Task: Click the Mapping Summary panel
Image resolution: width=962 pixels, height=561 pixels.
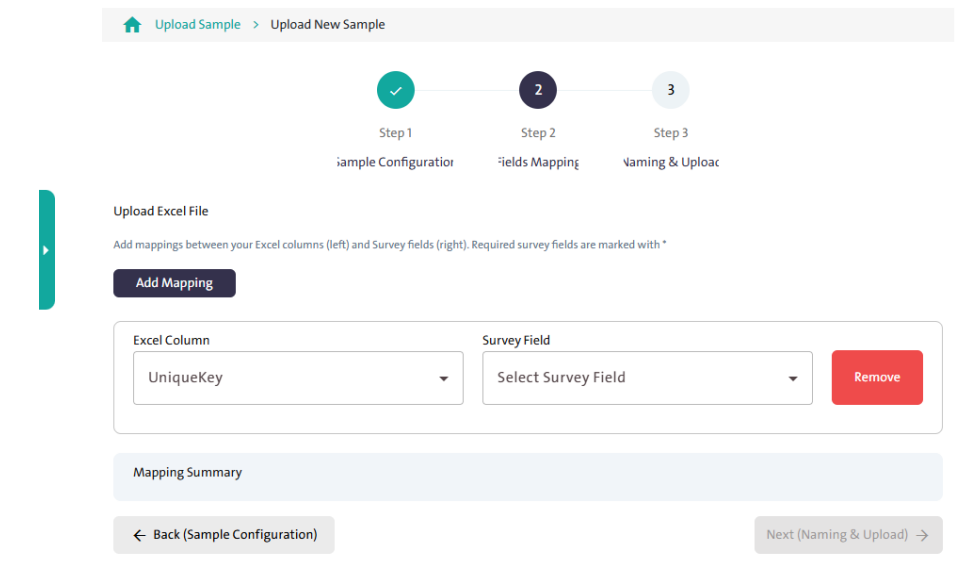Action: click(x=527, y=476)
